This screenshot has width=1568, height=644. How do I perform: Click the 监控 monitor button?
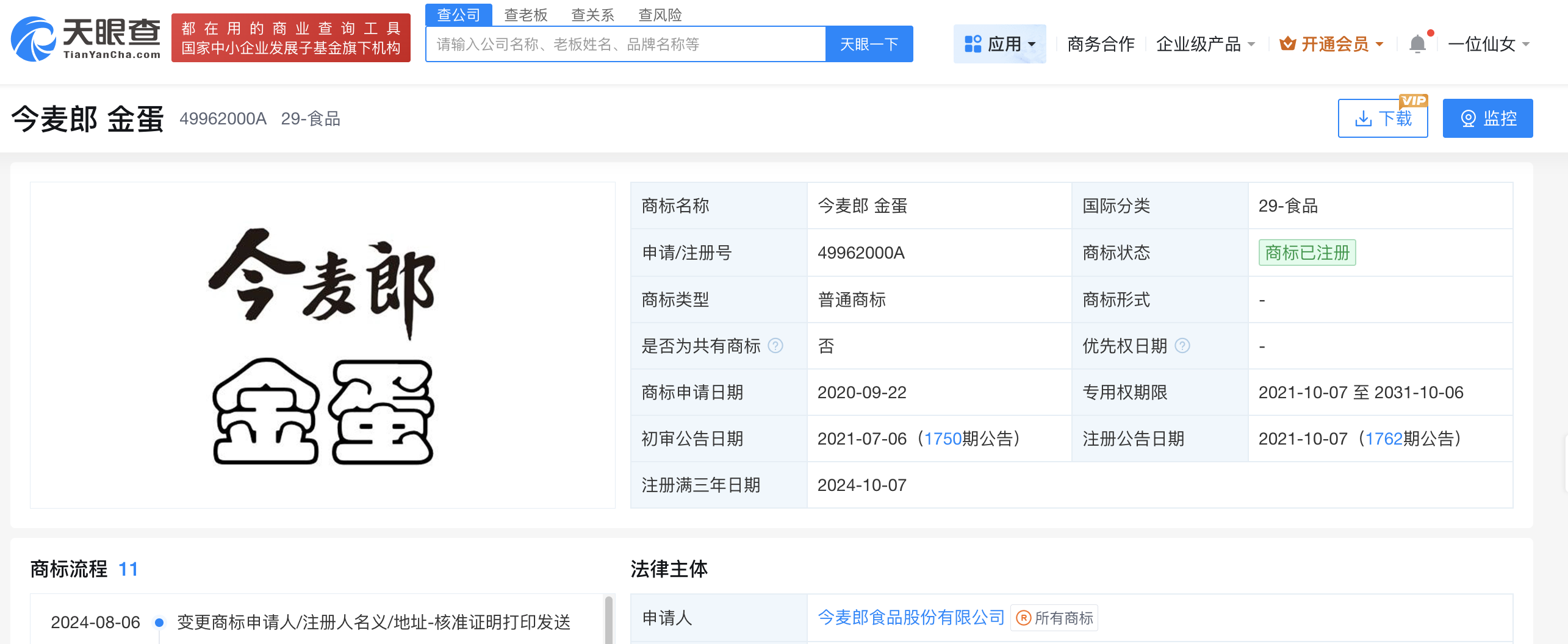(1487, 118)
